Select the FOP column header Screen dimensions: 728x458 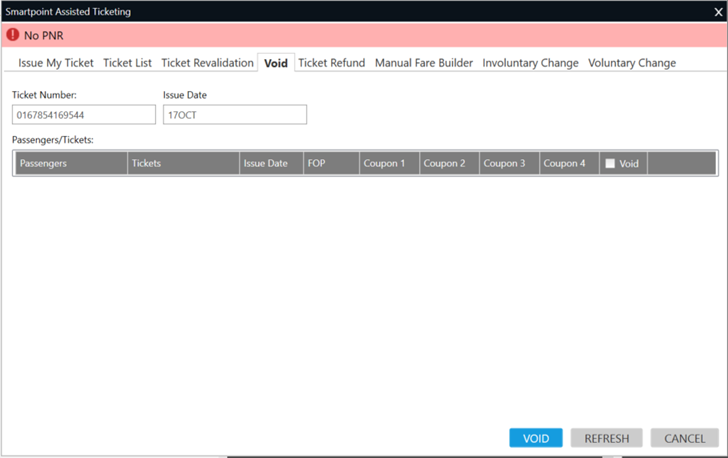coord(331,163)
